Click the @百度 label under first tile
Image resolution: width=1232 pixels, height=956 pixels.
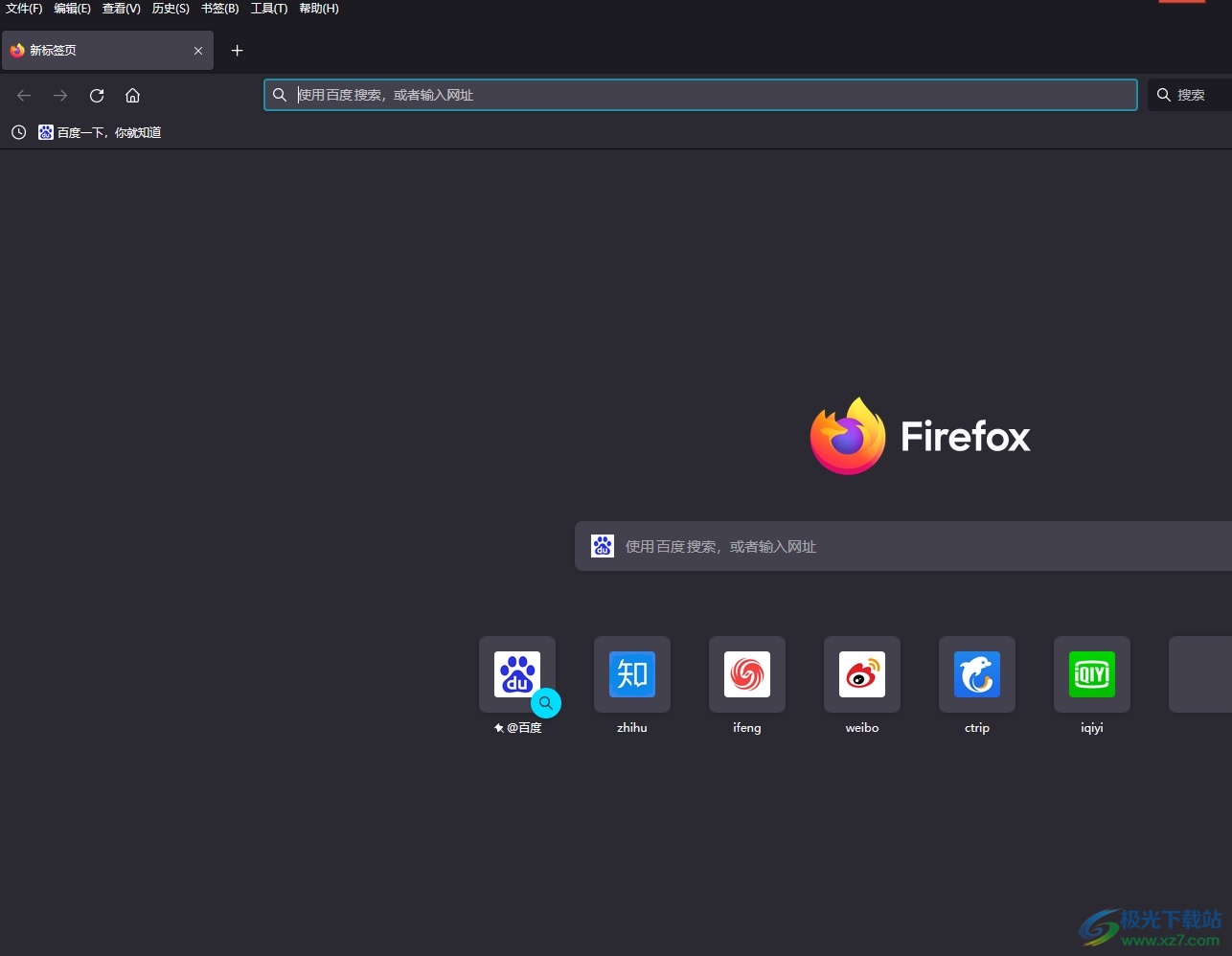(524, 728)
